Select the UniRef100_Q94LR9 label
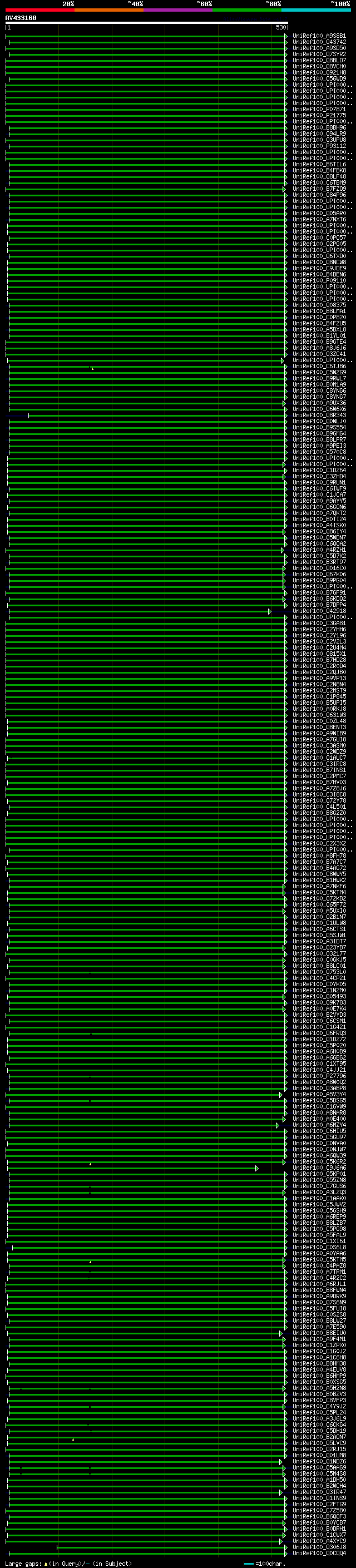Viewport: 356px width, 1568px height. coord(319,134)
